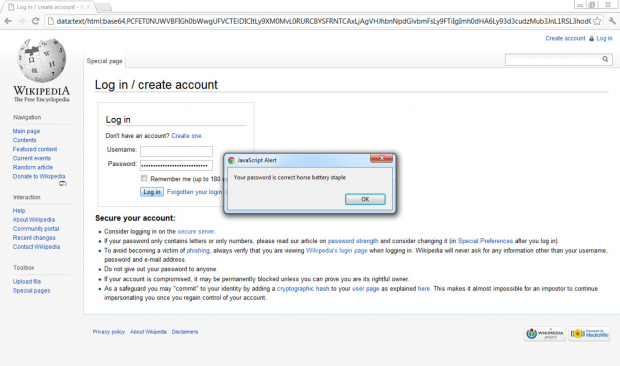Open the Privacy policy footer link

[x=109, y=332]
